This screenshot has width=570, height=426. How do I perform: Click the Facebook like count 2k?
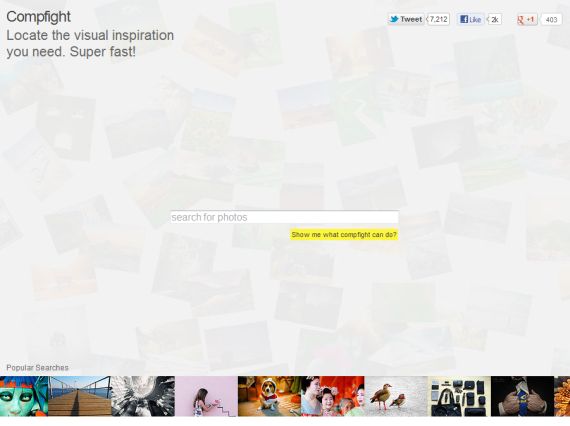[494, 20]
